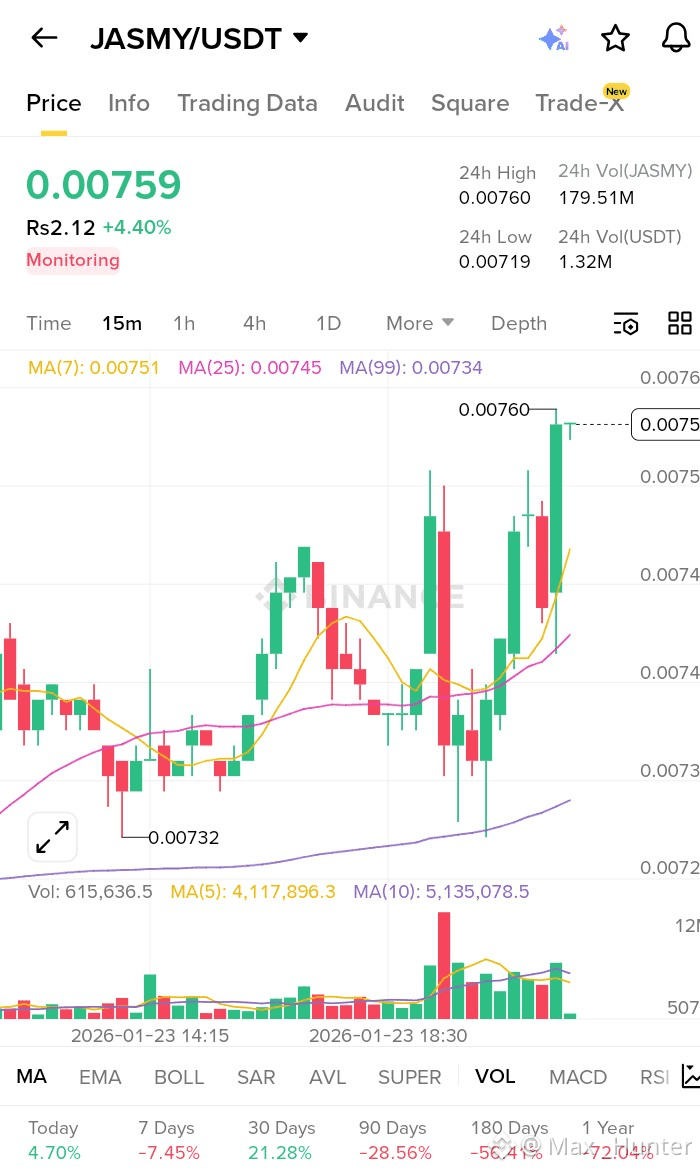This screenshot has height=1171, width=700.
Task: Tap the current price 0.00759
Action: point(104,184)
